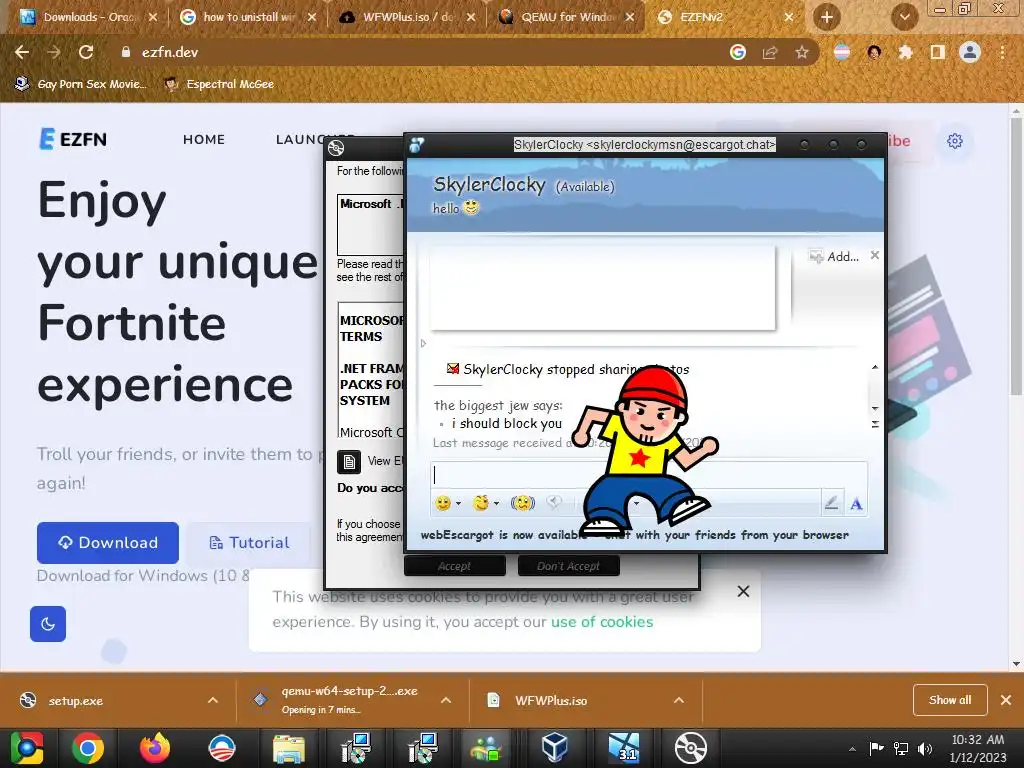Open Chrome from the taskbar
1024x768 pixels.
88,748
